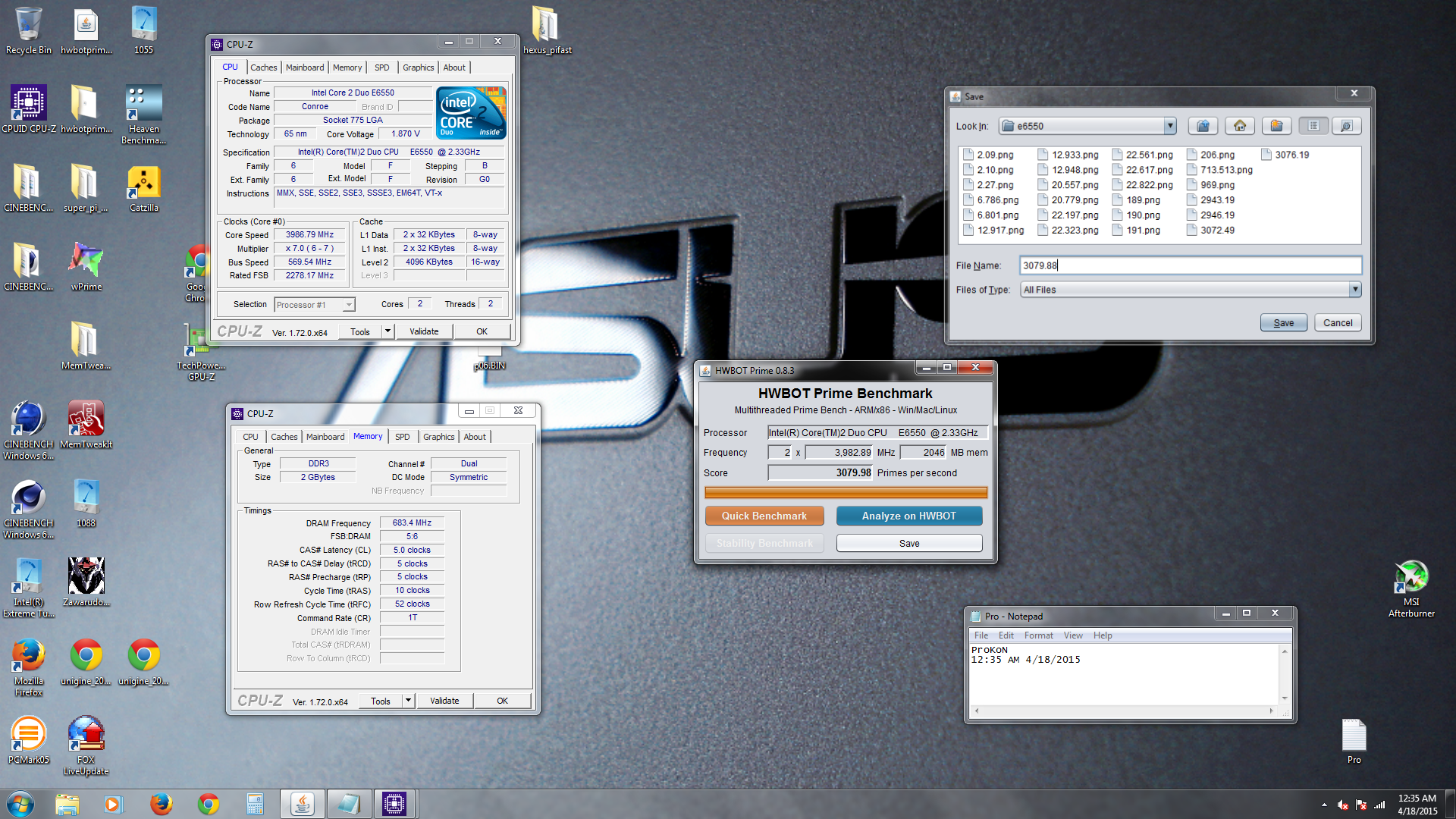Image resolution: width=1456 pixels, height=819 pixels.
Task: Open Firefox from the taskbar
Action: (161, 804)
